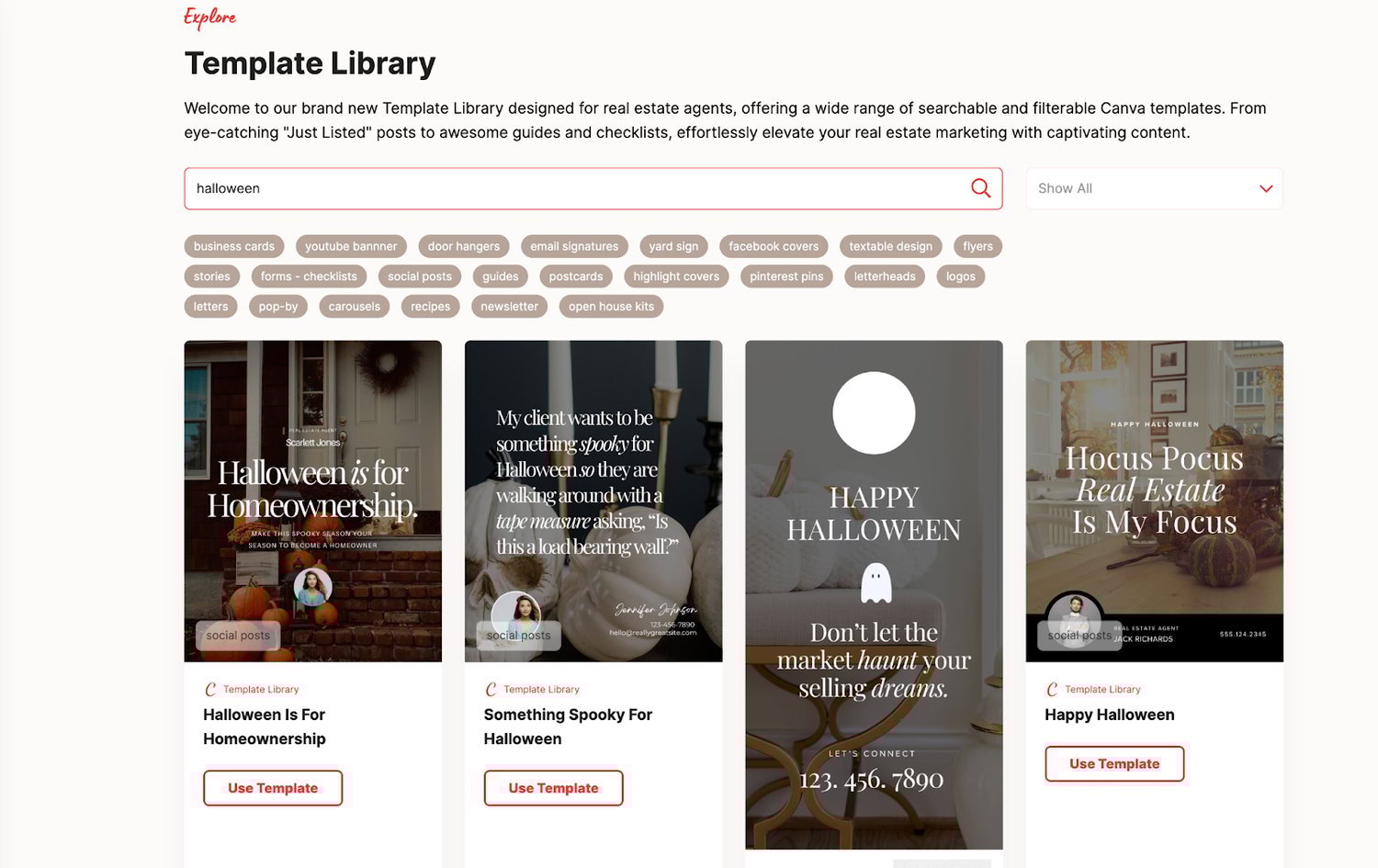
Task: Click the ghost icon on story template
Action: (x=875, y=583)
